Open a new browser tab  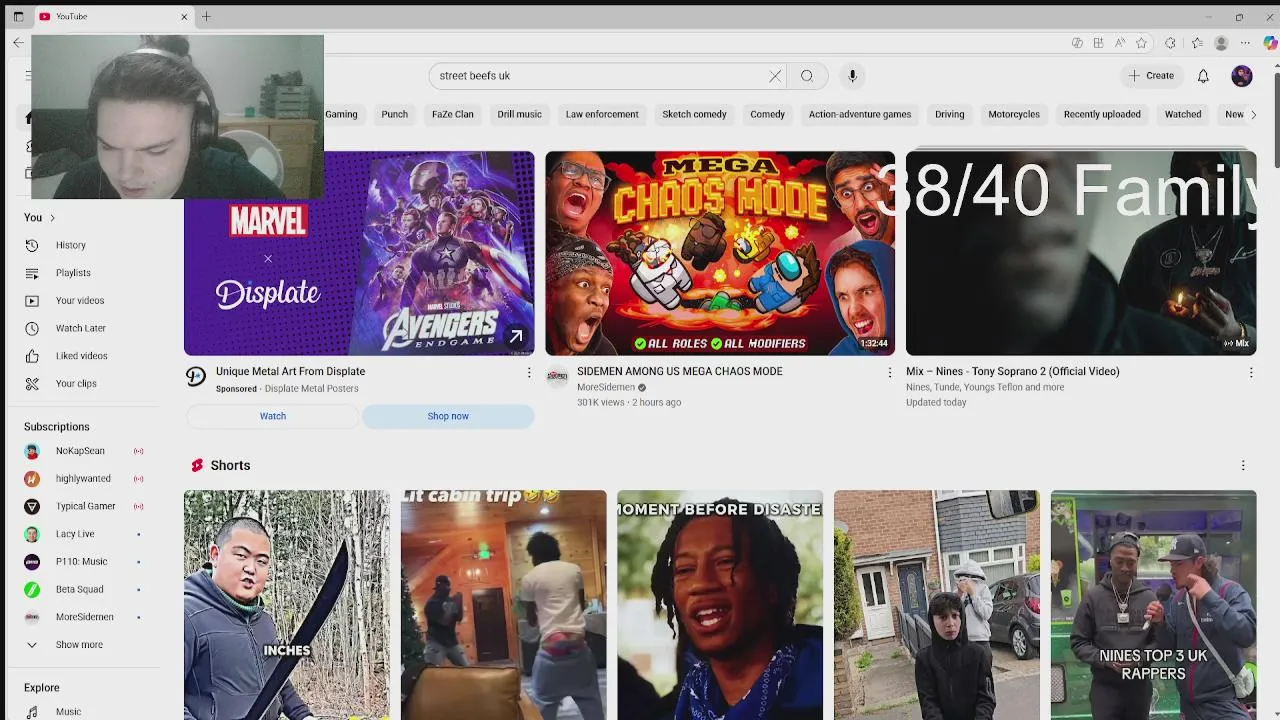[206, 17]
